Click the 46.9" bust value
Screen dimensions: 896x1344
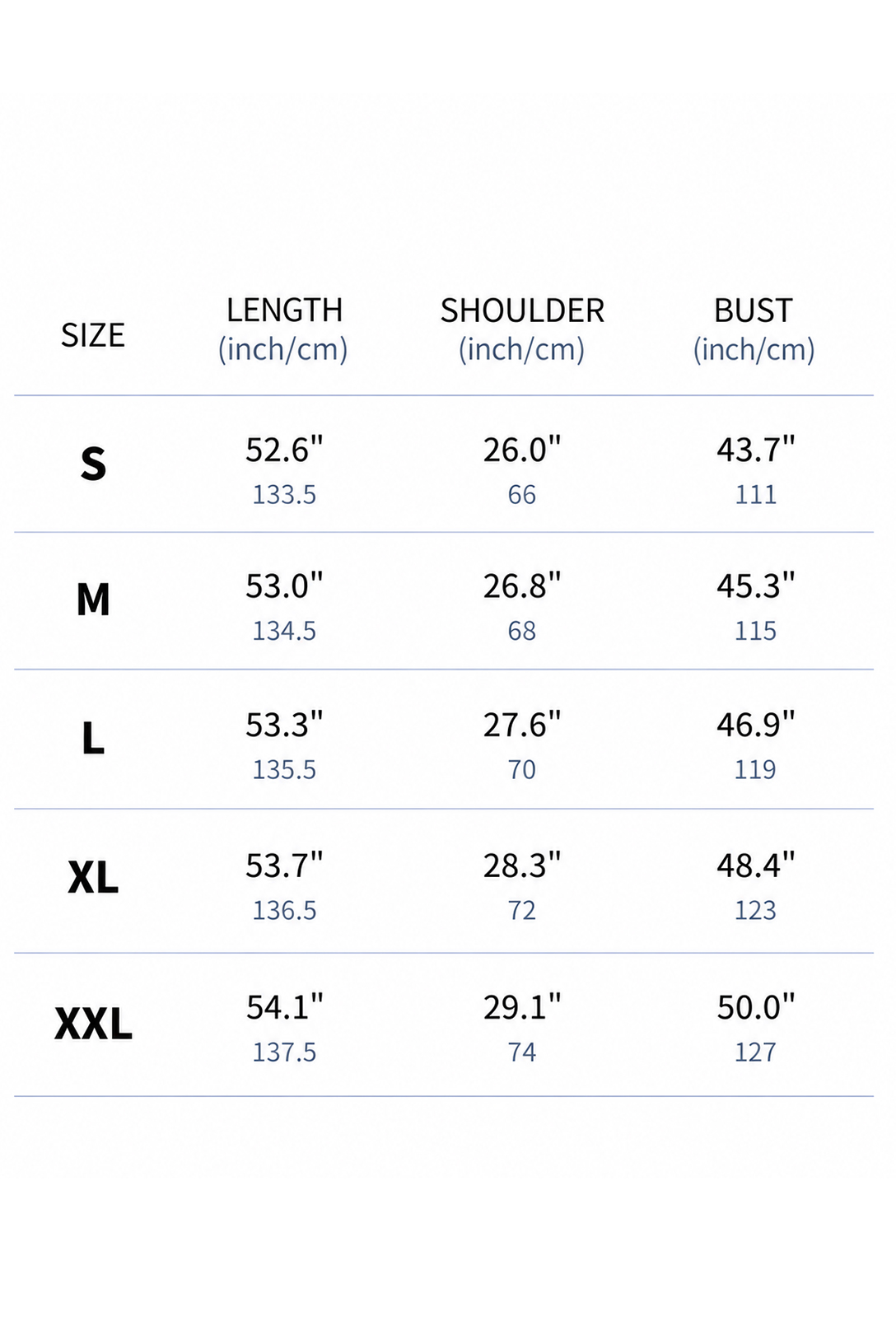(x=756, y=725)
